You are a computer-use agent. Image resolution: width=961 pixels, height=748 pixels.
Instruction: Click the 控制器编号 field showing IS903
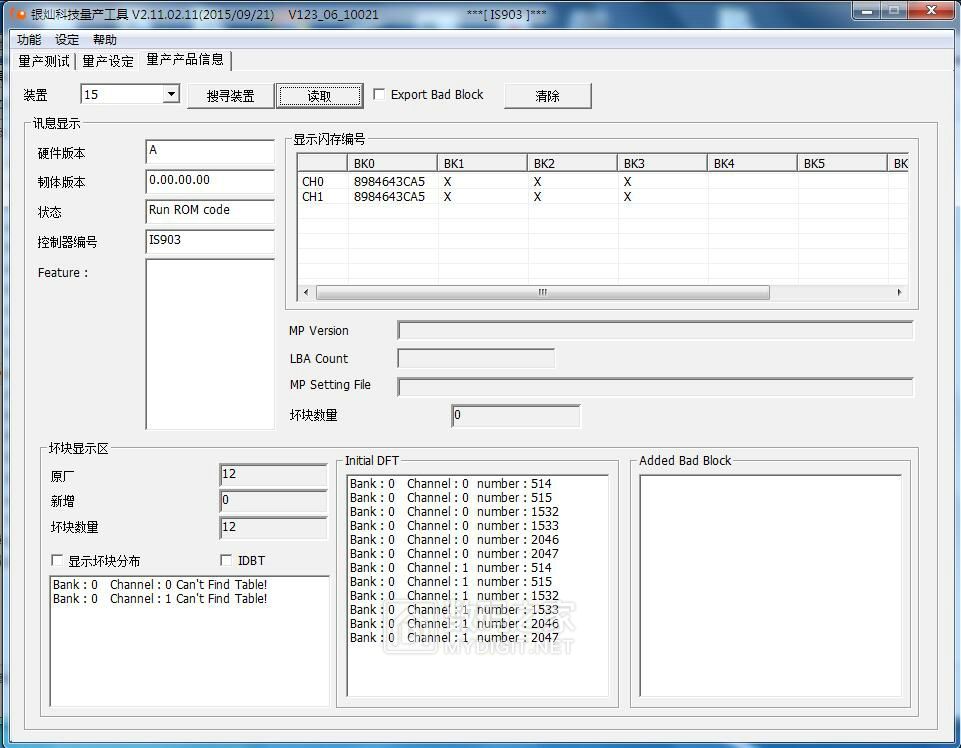210,241
